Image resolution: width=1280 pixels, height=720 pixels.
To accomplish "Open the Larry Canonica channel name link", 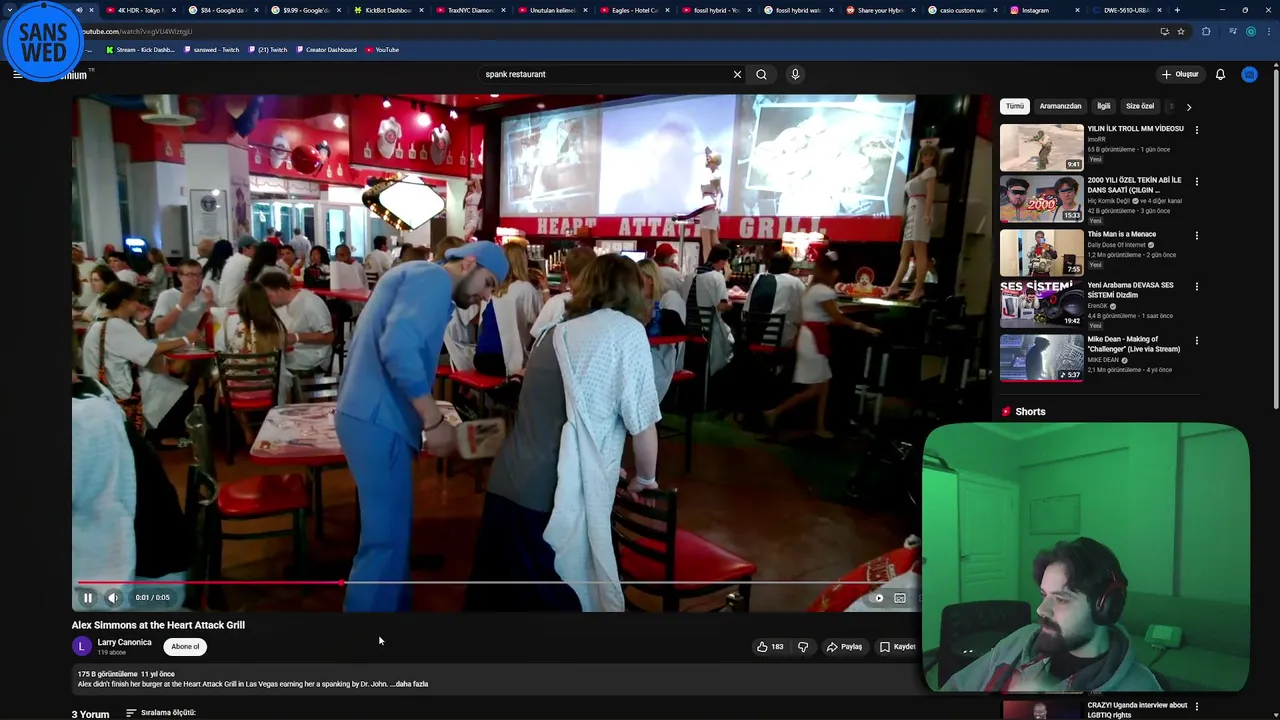I will (124, 642).
